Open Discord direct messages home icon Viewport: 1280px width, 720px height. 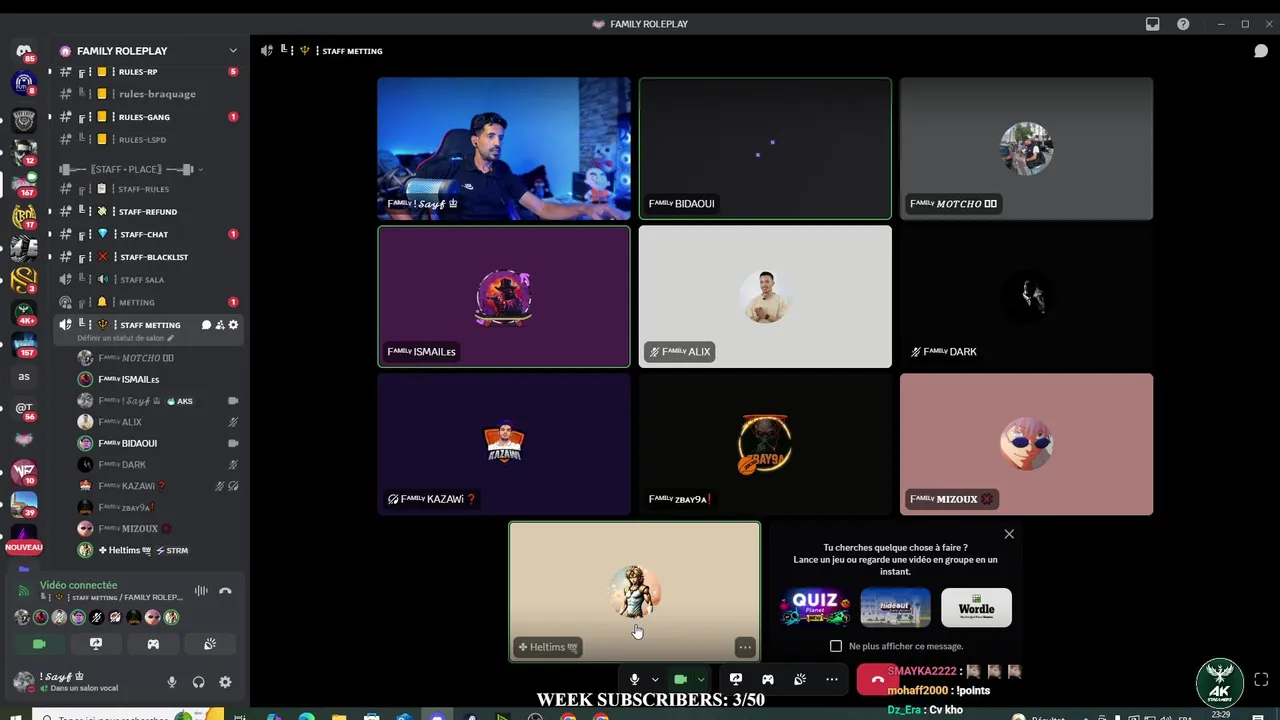(24, 51)
